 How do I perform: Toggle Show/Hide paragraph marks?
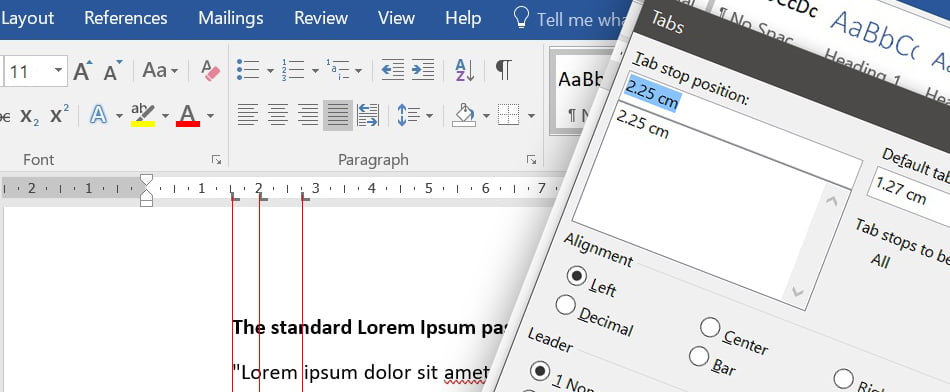coord(503,70)
